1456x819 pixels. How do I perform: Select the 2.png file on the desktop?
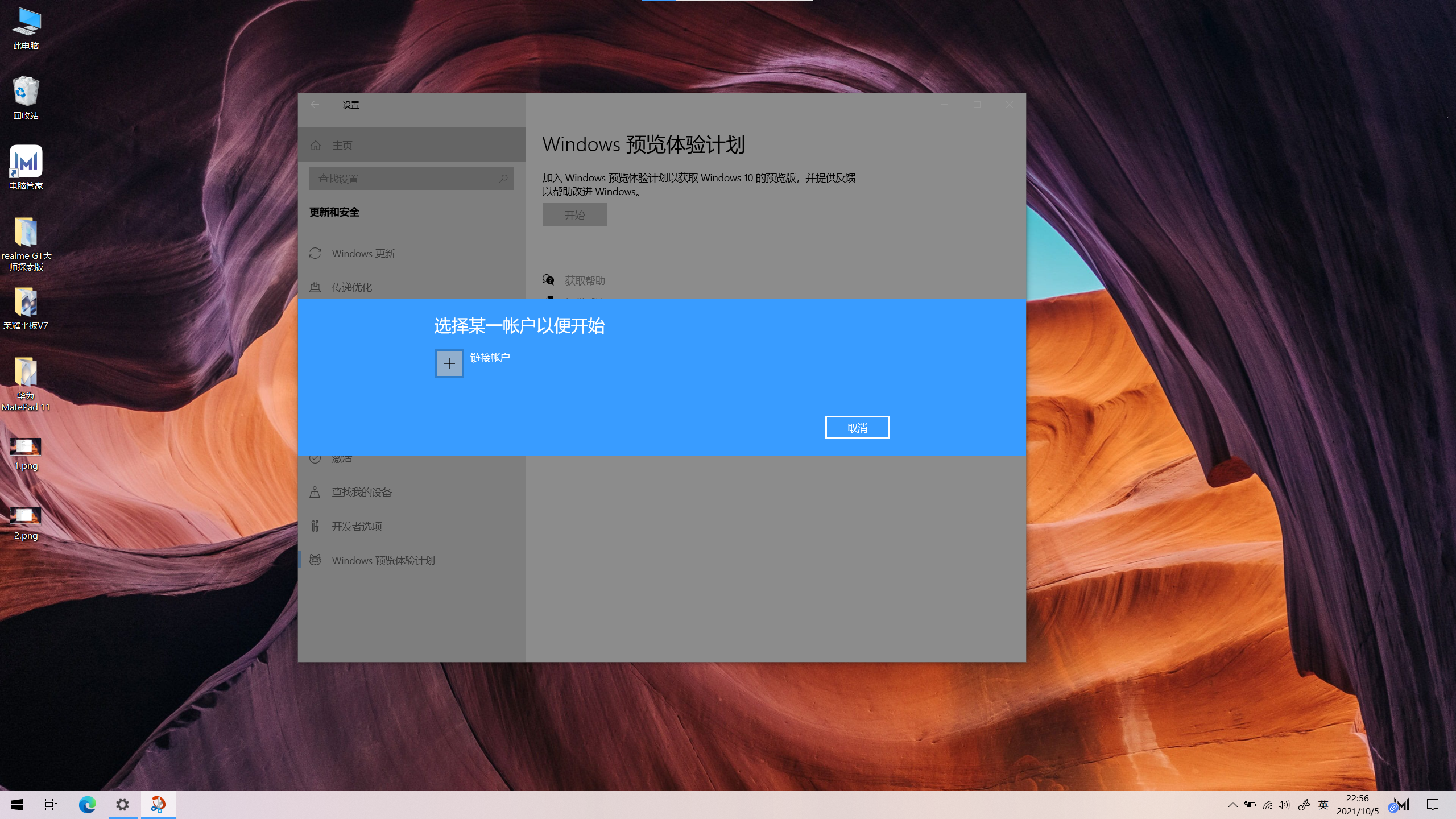click(26, 524)
